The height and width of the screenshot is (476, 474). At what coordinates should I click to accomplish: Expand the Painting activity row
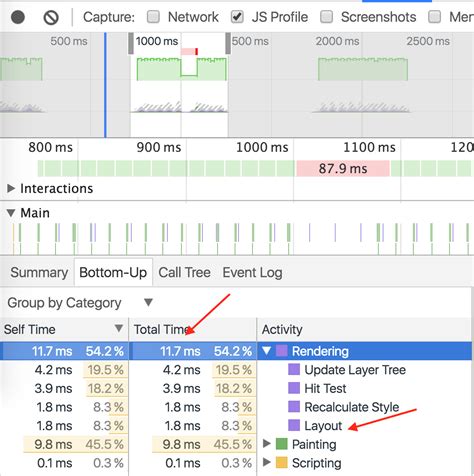pyautogui.click(x=266, y=443)
